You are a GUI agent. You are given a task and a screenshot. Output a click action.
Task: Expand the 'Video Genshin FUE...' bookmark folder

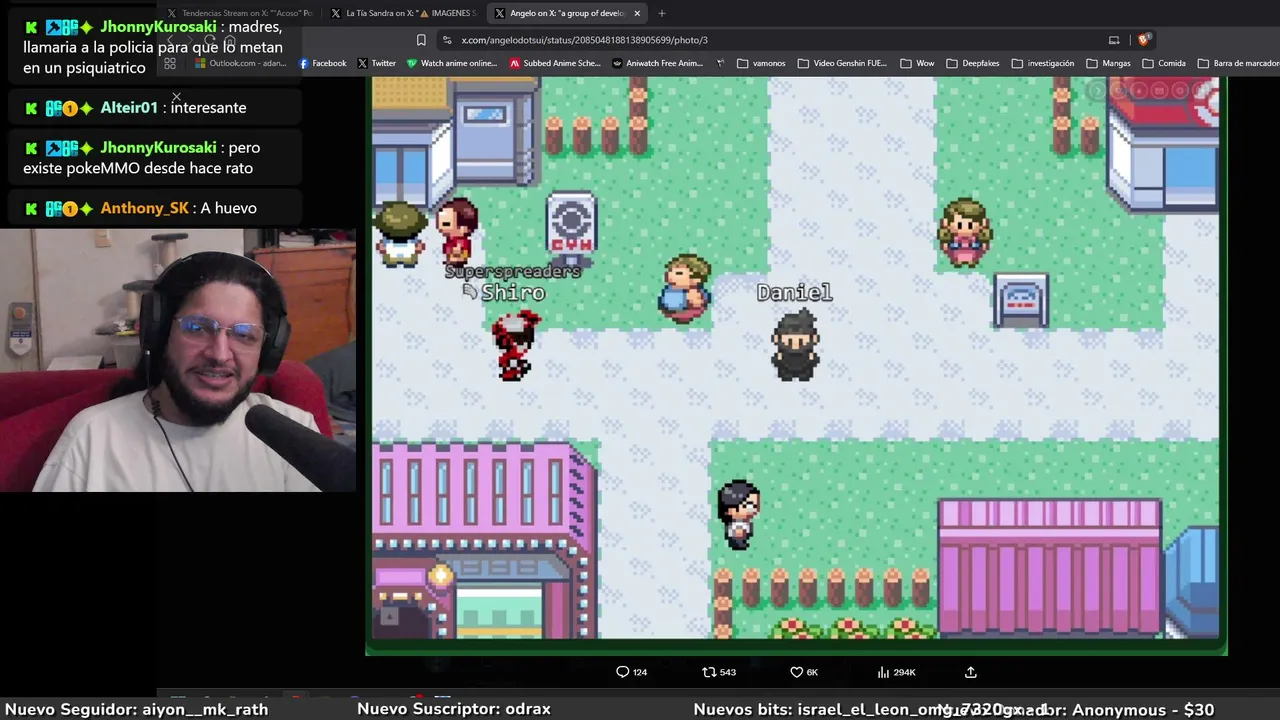(842, 63)
